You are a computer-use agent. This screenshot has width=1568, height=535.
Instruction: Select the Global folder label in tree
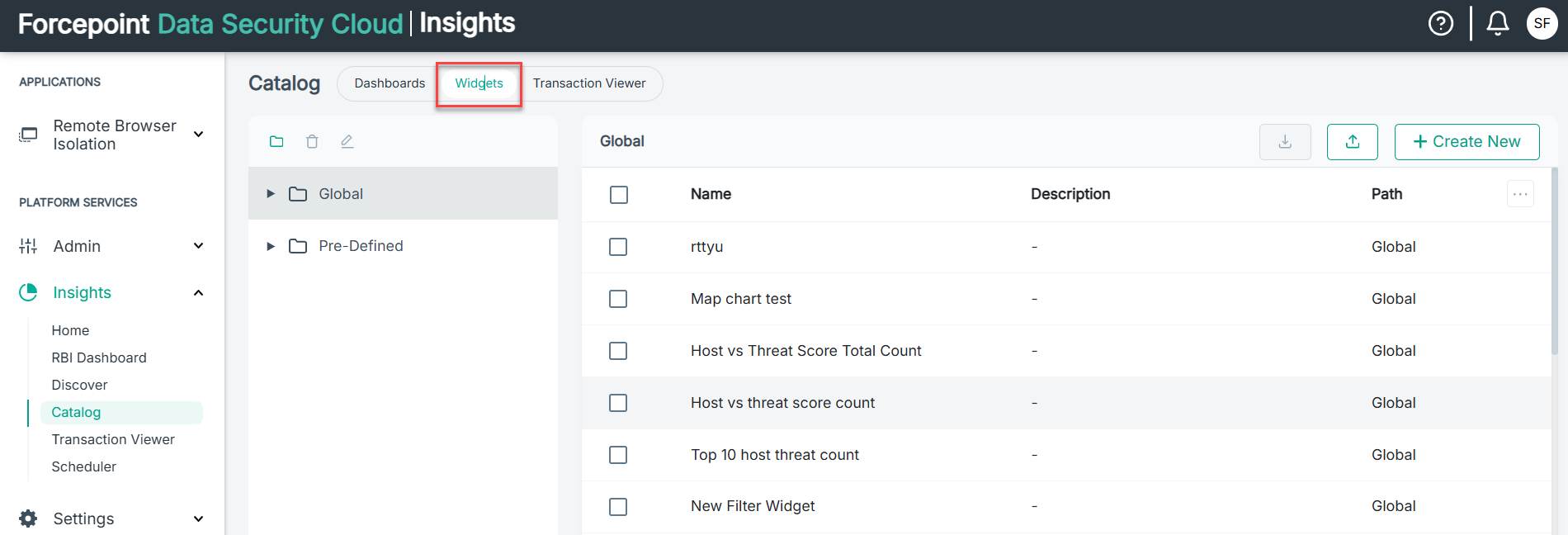341,194
